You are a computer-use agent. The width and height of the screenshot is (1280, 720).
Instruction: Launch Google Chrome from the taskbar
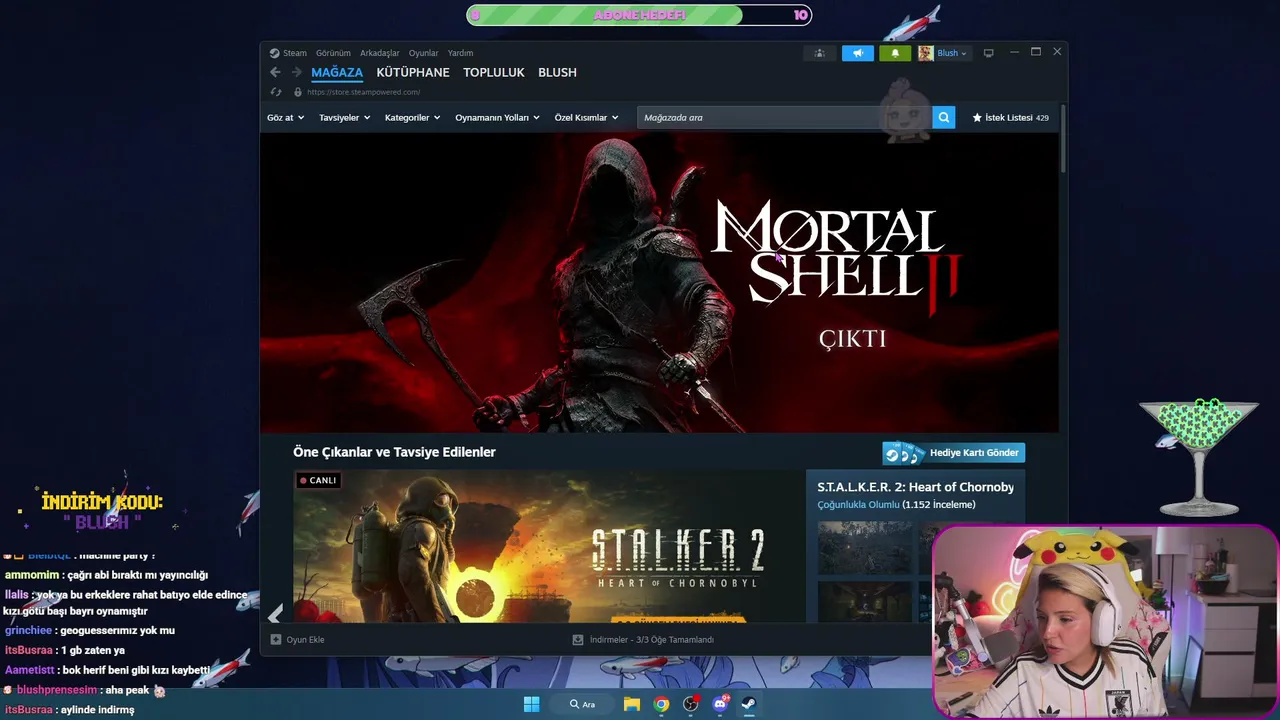point(661,704)
